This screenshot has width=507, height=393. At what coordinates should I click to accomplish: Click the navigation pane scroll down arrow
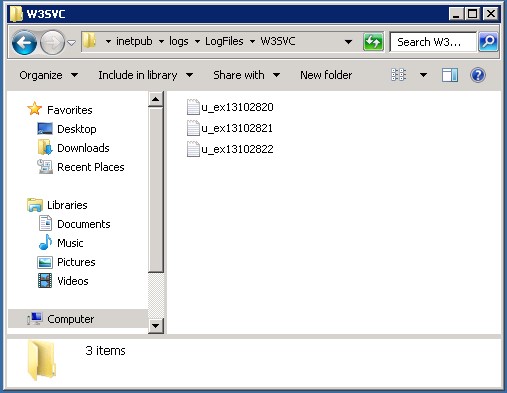(155, 325)
